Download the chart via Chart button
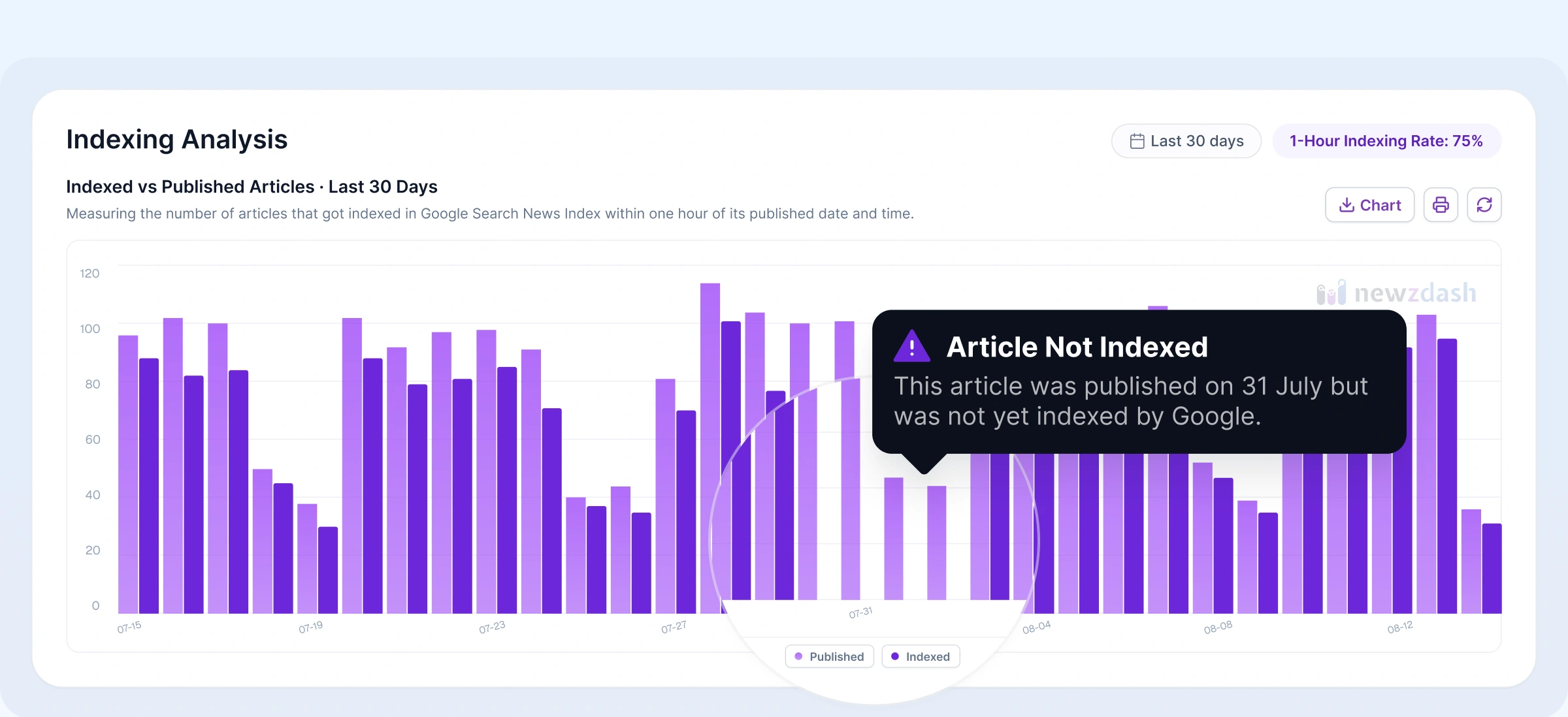This screenshot has width=1568, height=717. point(1369,205)
